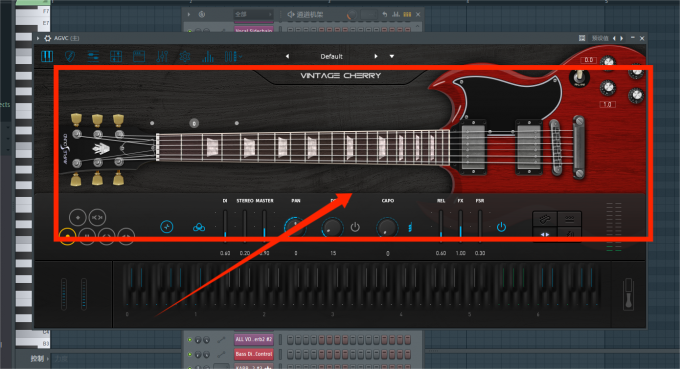This screenshot has width=680, height=369.
Task: Select the ALL VO..erb2 #2 channel button
Action: click(254, 340)
